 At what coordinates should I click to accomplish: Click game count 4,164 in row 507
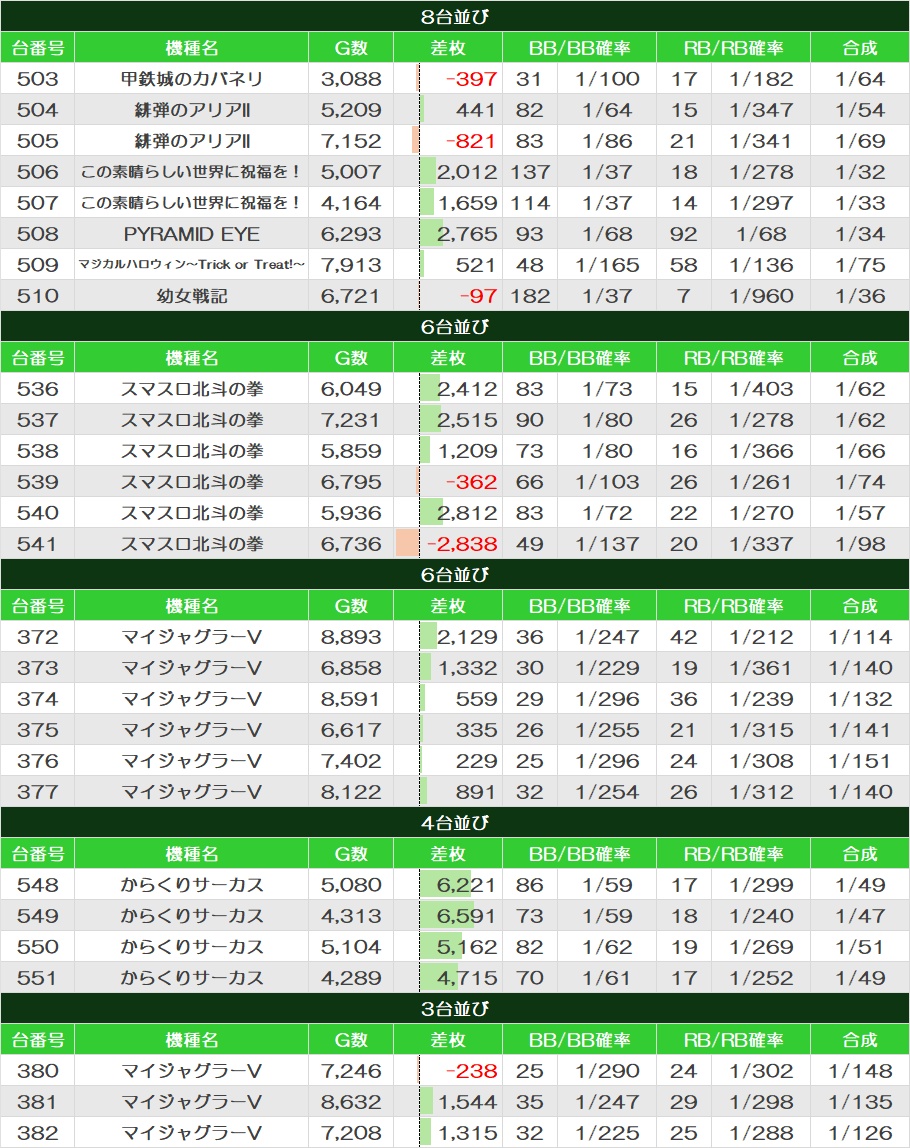pyautogui.click(x=351, y=203)
